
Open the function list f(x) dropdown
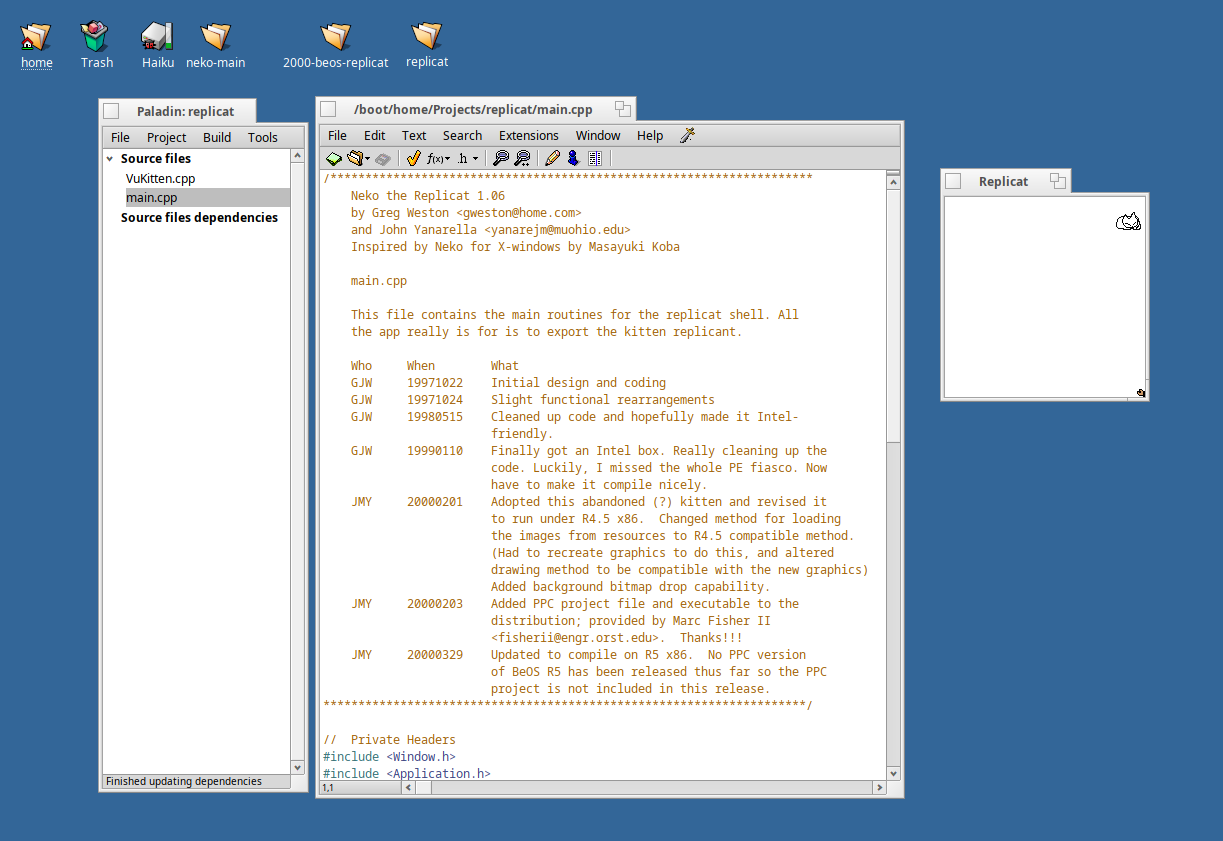tap(438, 158)
